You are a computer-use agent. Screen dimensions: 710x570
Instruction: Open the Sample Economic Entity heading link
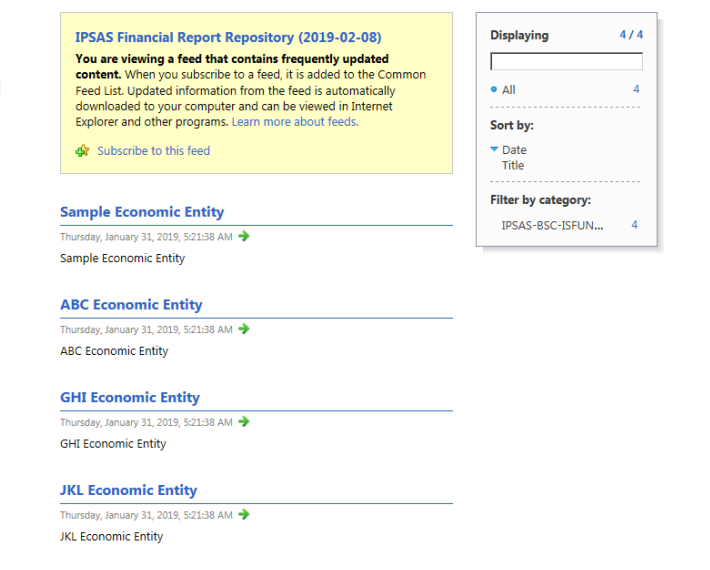click(142, 212)
